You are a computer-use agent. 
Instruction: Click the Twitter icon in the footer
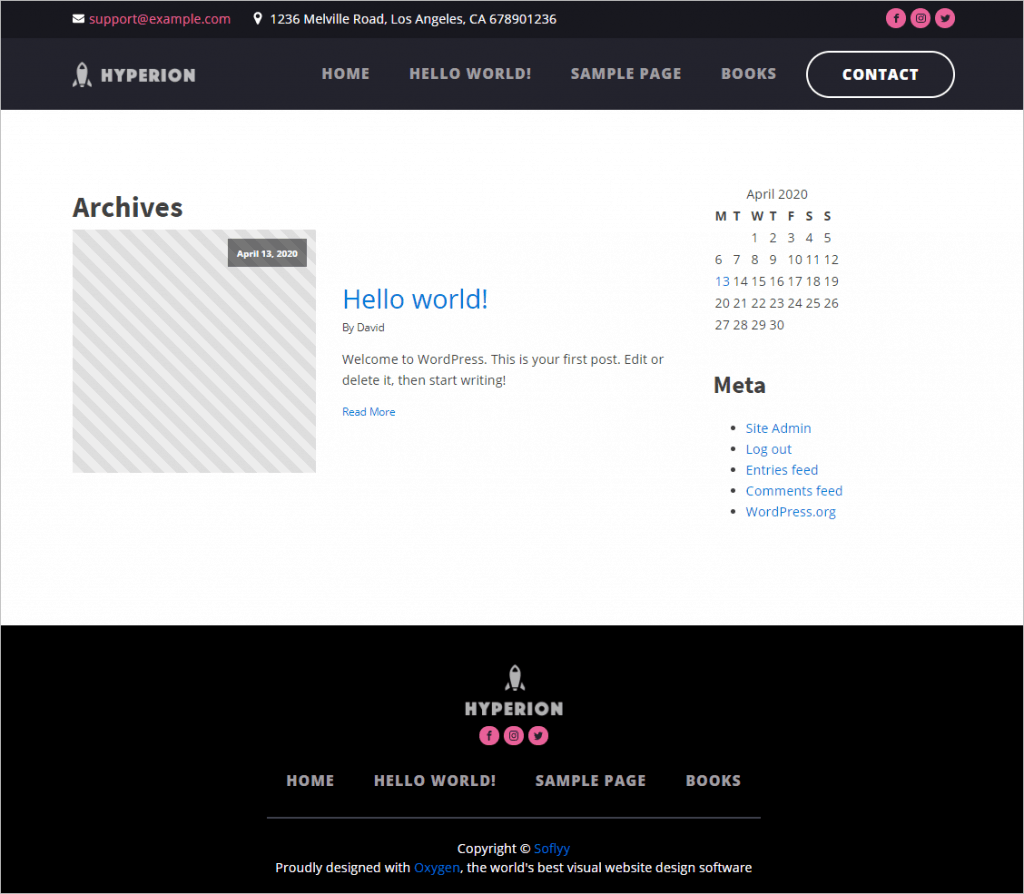click(538, 735)
